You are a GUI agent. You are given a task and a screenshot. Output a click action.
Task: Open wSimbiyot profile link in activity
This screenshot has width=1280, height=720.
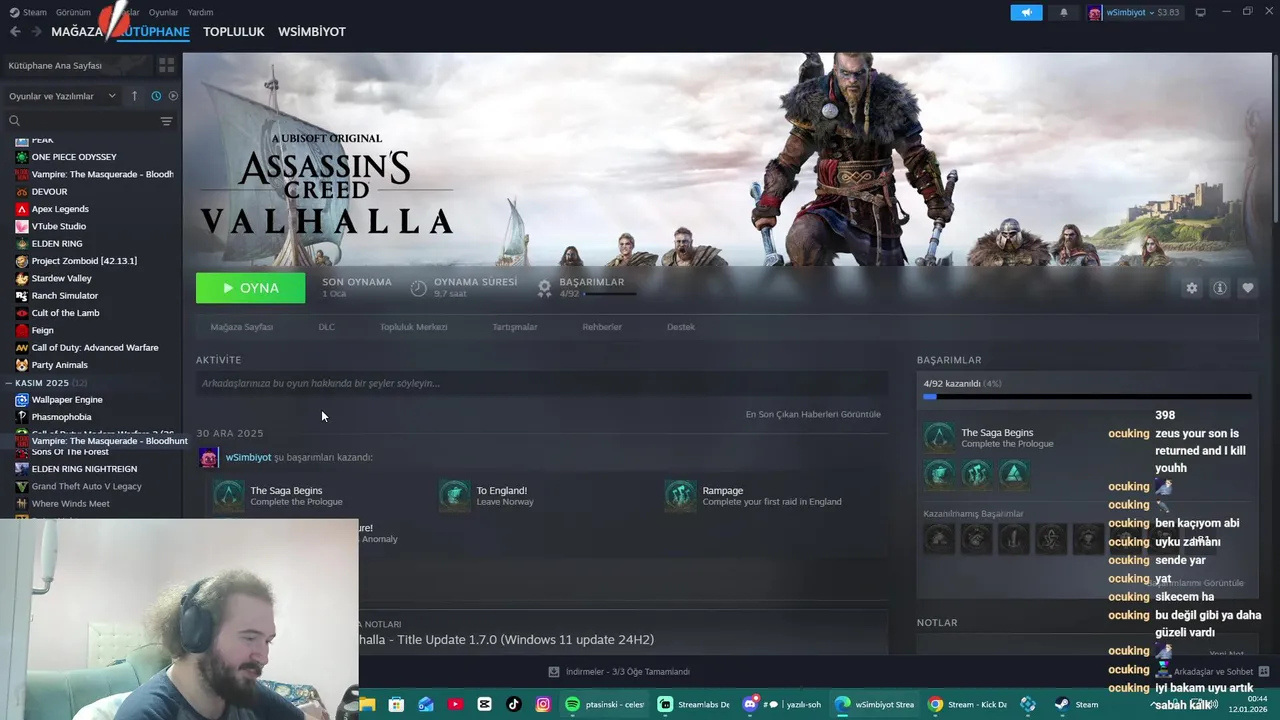pyautogui.click(x=248, y=457)
